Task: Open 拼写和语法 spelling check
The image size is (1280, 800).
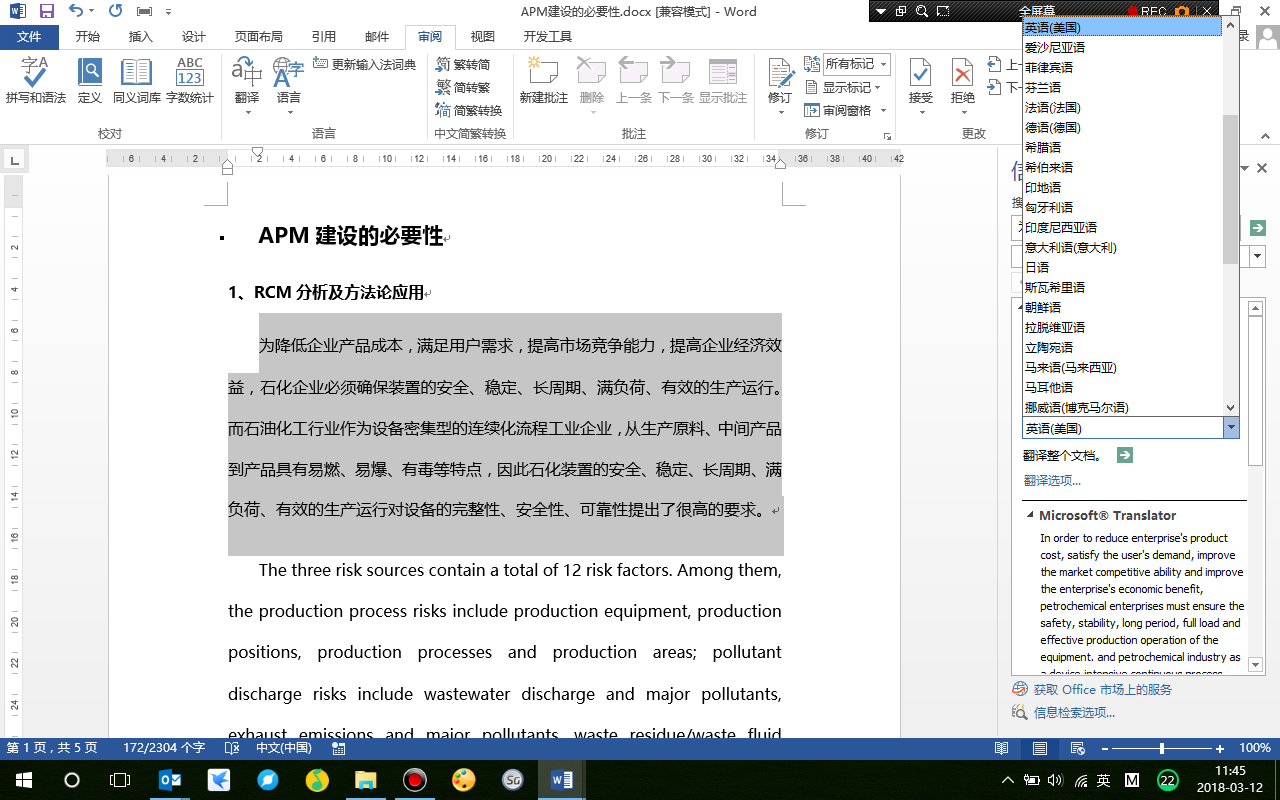Action: click(35, 81)
